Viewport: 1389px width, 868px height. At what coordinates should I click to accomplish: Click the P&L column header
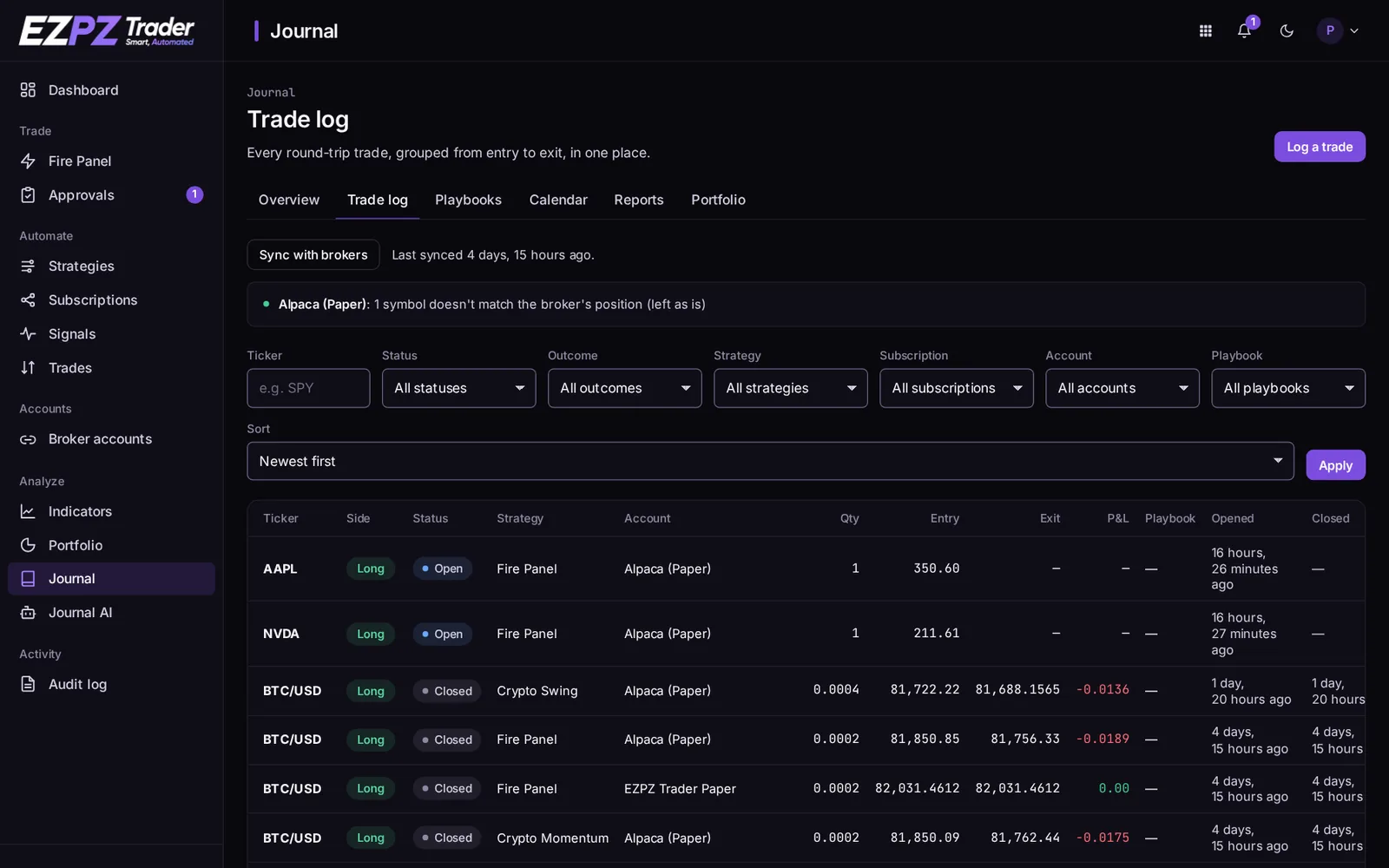tap(1117, 518)
